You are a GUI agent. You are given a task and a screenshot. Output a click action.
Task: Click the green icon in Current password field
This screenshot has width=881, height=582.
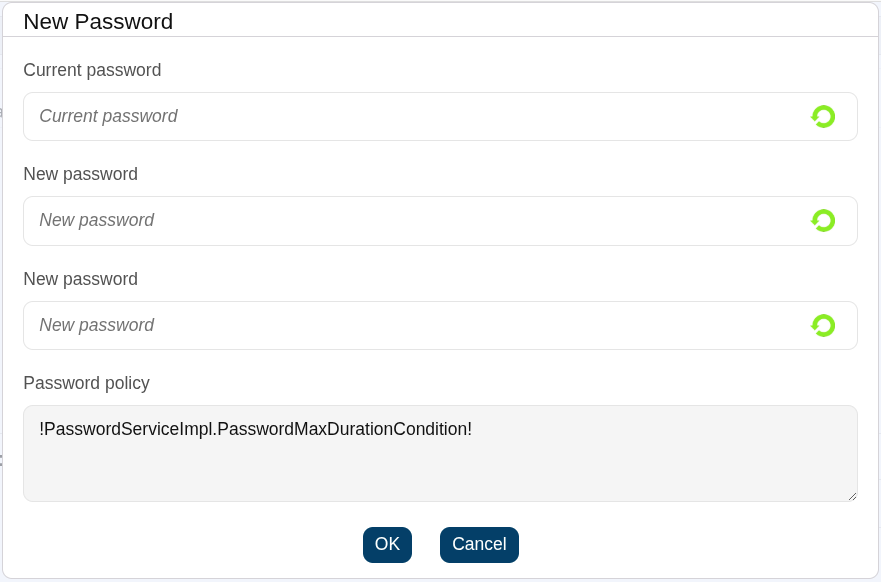[823, 117]
